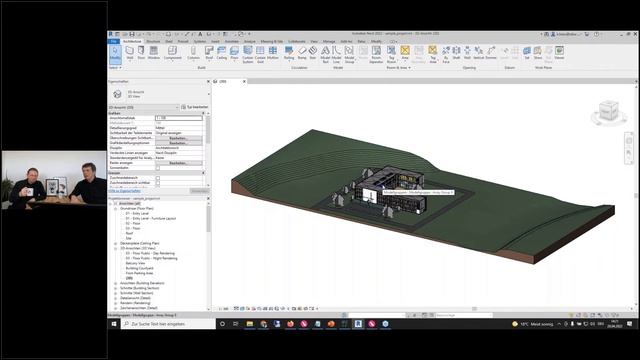Click the ViewCube in the 3D view
The image size is (640, 360).
[609, 111]
